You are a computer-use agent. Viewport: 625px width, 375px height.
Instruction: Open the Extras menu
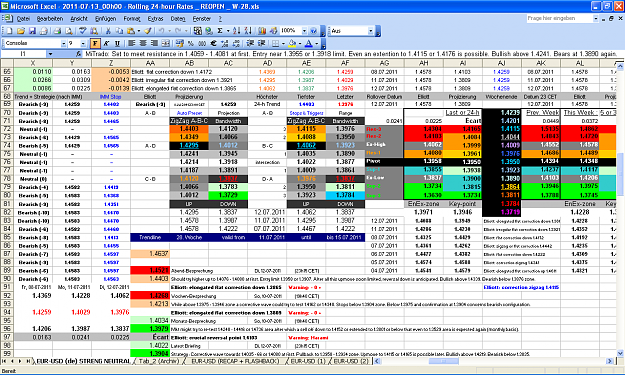[155, 18]
